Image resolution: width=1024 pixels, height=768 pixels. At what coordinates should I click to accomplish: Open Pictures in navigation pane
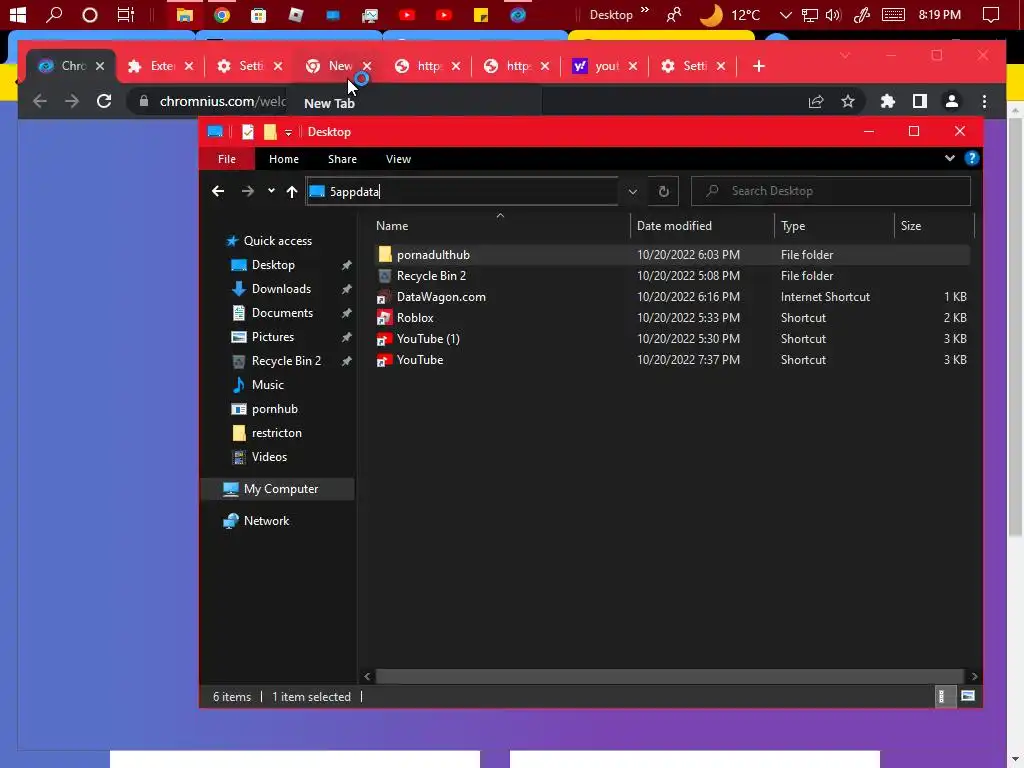click(272, 337)
